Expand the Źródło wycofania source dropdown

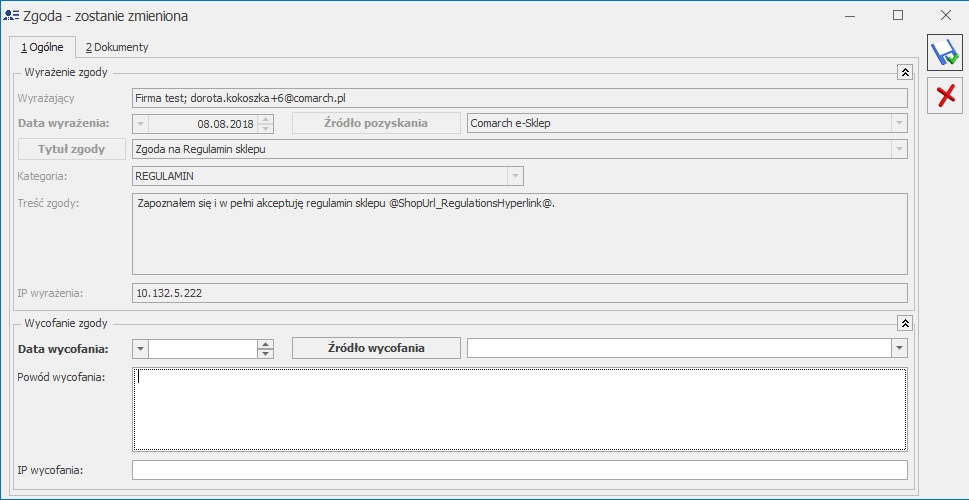899,349
